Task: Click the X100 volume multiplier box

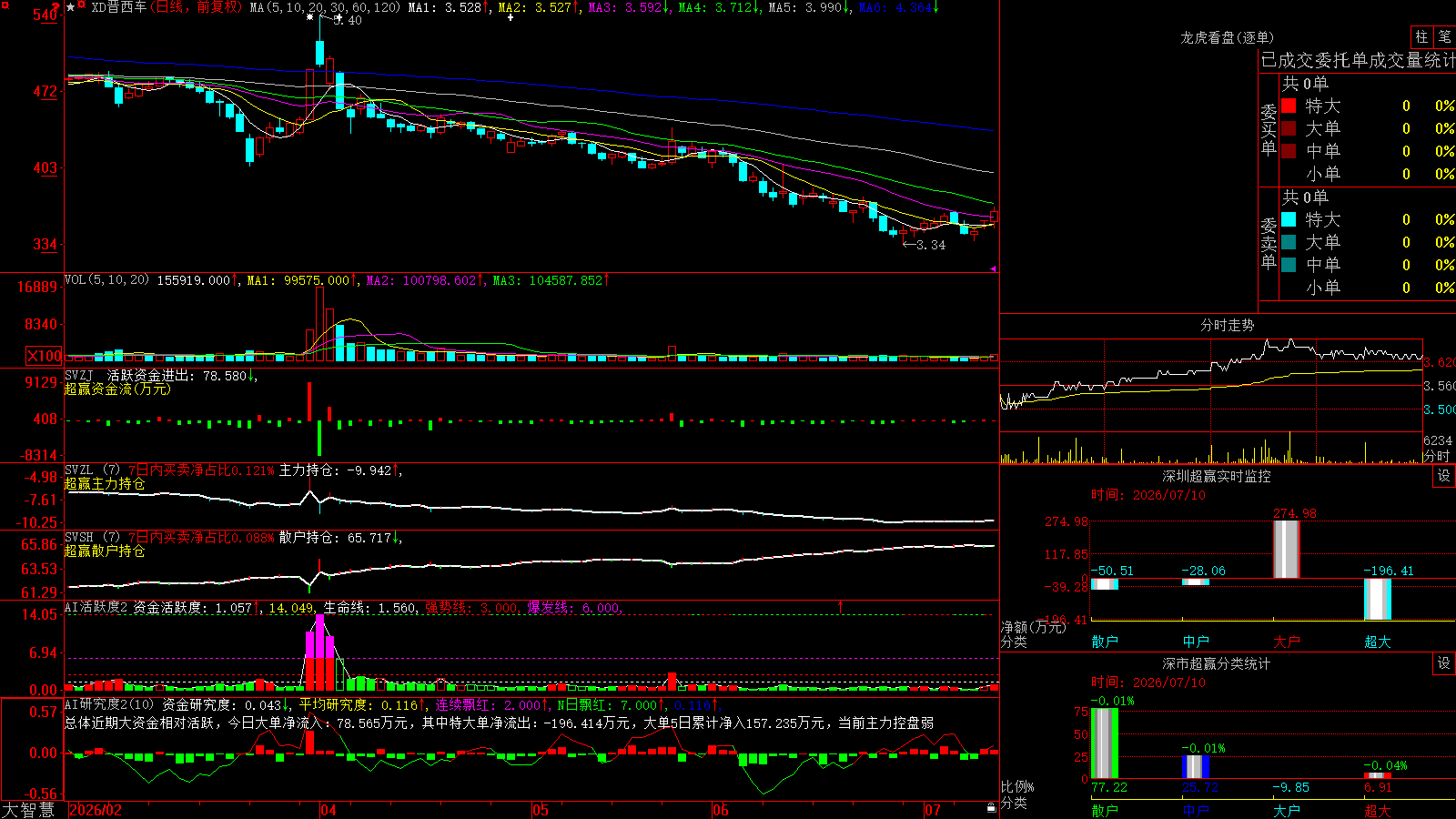Action: 44,356
